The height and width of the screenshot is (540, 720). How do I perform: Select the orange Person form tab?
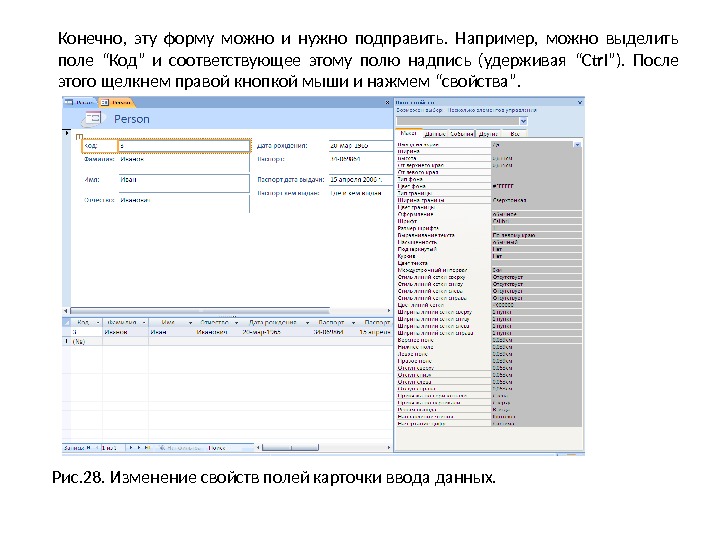(117, 102)
